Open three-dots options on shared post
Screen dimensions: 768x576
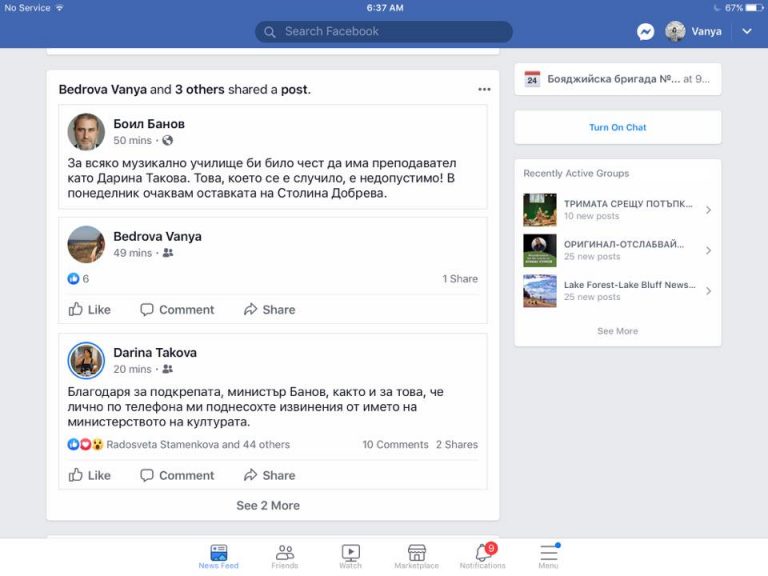coord(484,89)
